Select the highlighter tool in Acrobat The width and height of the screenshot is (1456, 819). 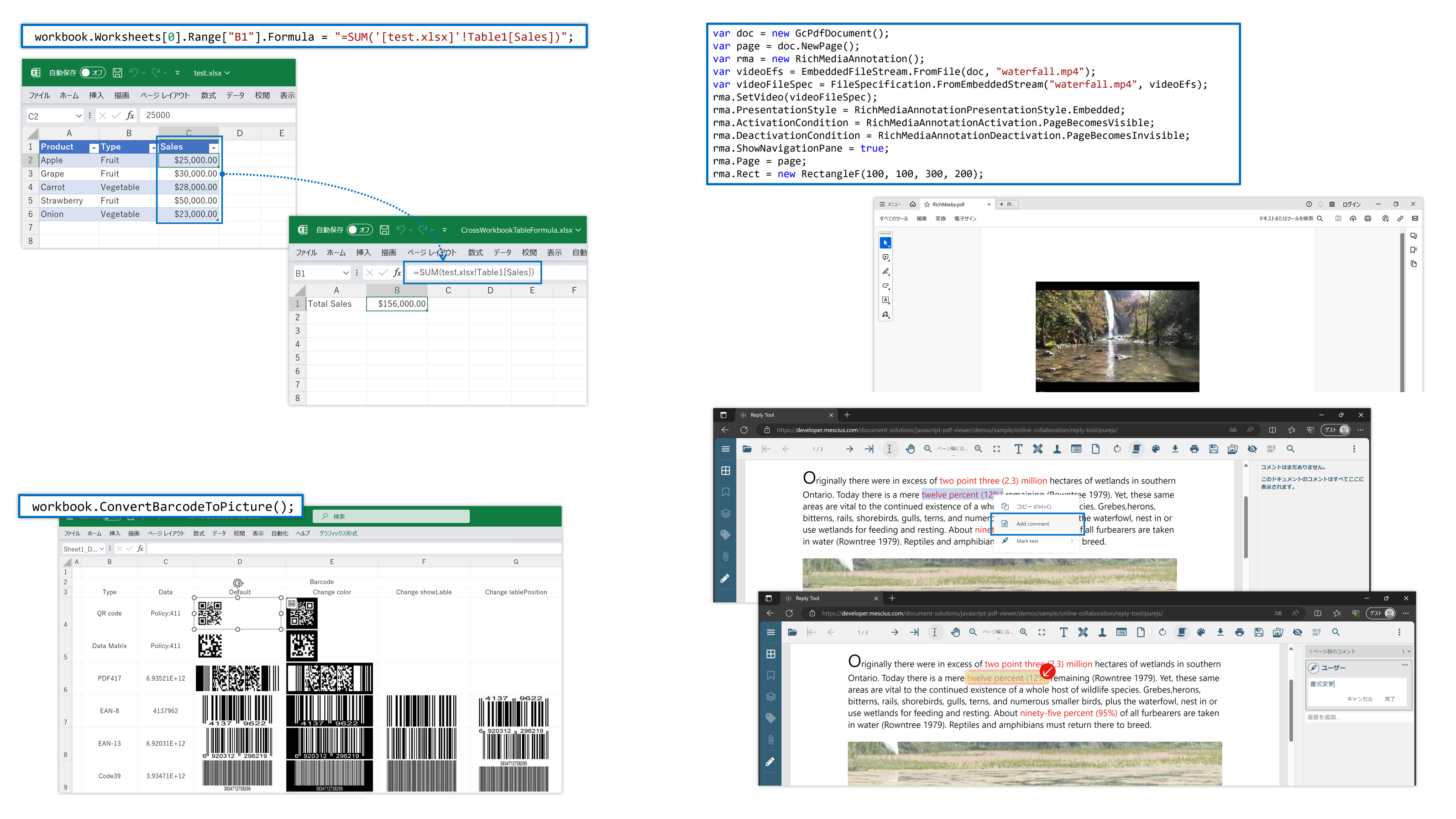886,271
